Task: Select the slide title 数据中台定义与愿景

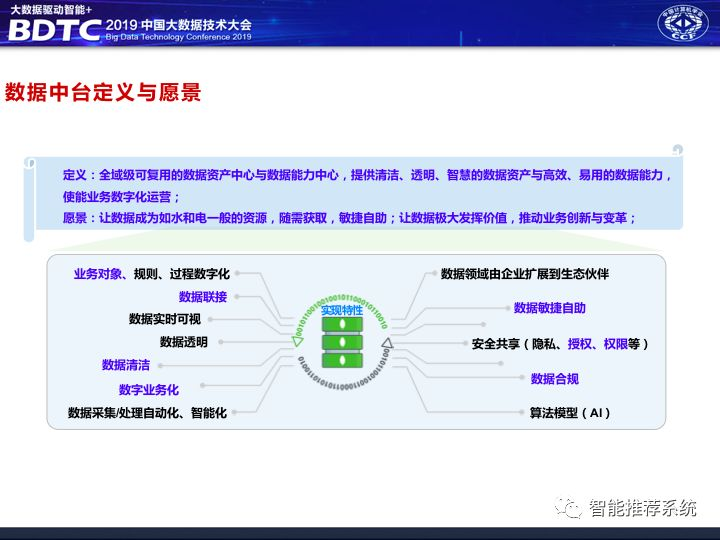Action: click(x=103, y=92)
